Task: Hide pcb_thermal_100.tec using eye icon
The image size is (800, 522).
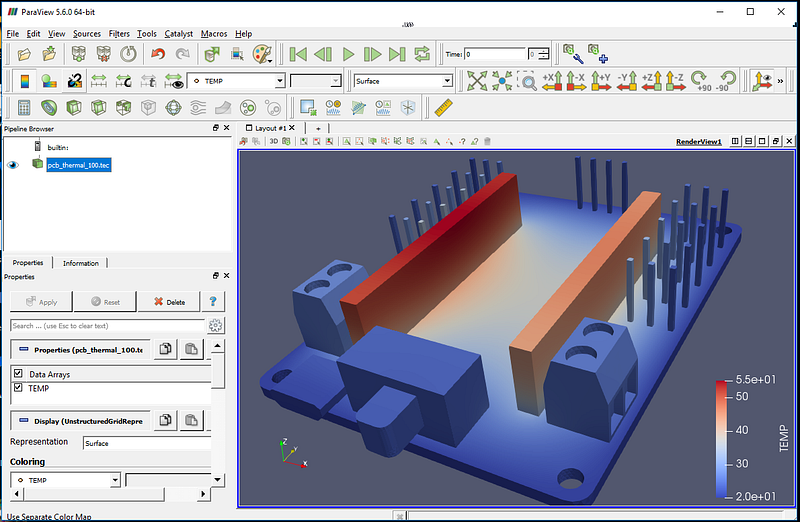Action: tap(14, 165)
